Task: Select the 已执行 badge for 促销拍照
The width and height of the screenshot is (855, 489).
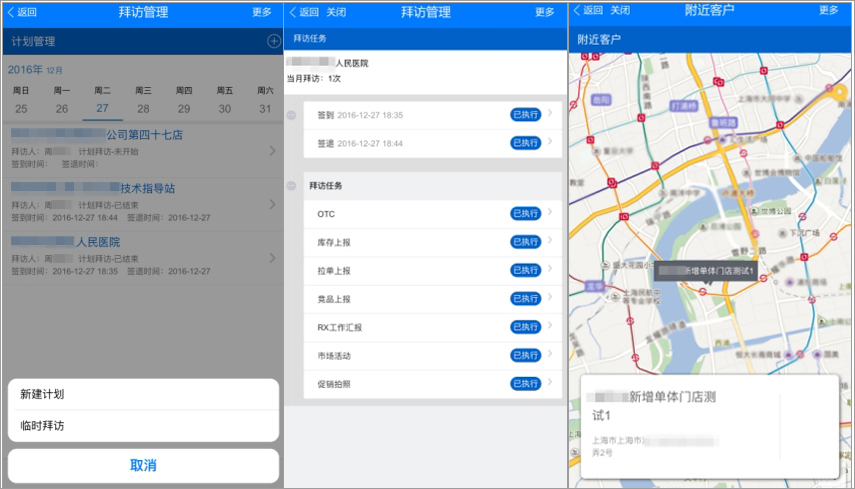Action: click(x=526, y=384)
